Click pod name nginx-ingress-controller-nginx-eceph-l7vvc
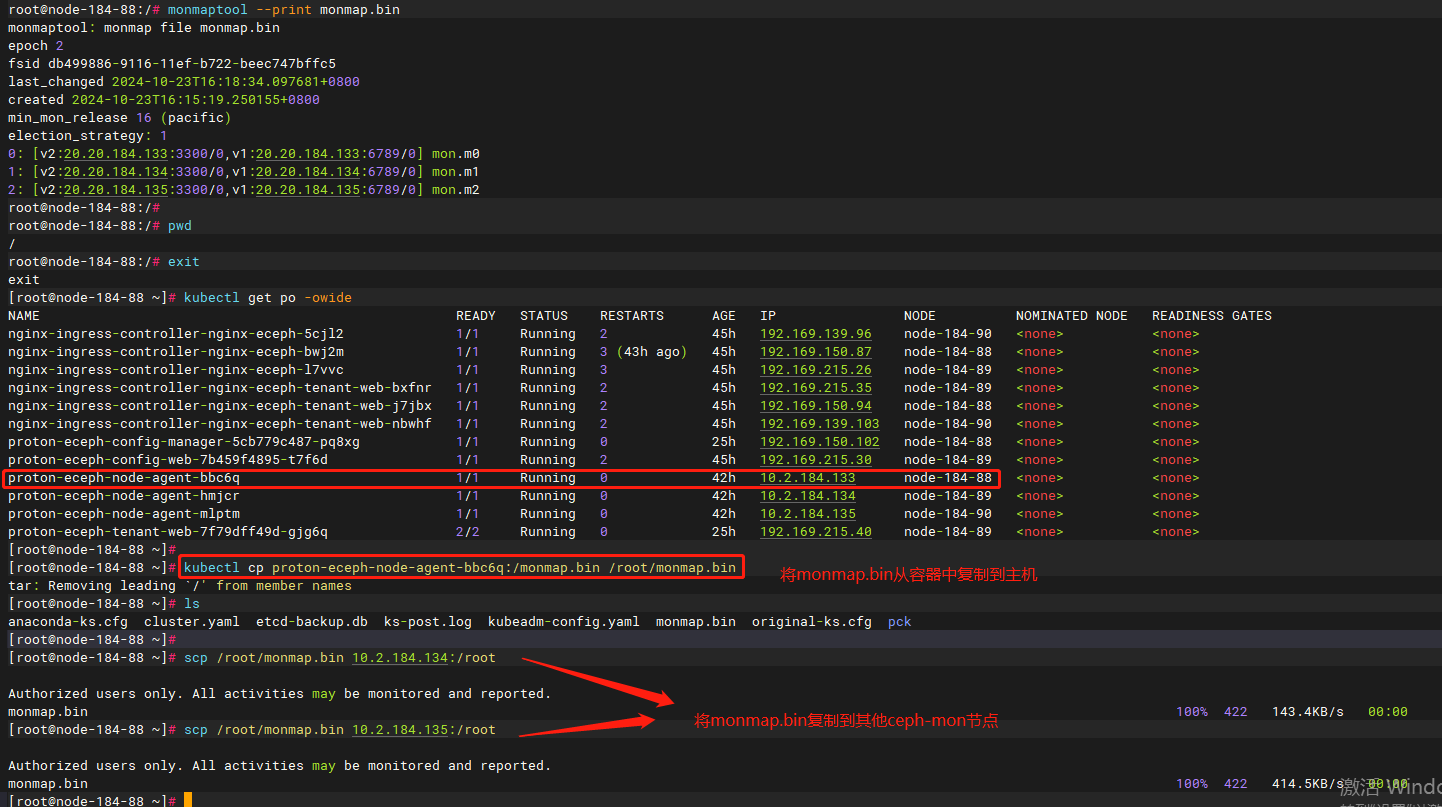Viewport: 1442px width, 807px height. click(176, 370)
